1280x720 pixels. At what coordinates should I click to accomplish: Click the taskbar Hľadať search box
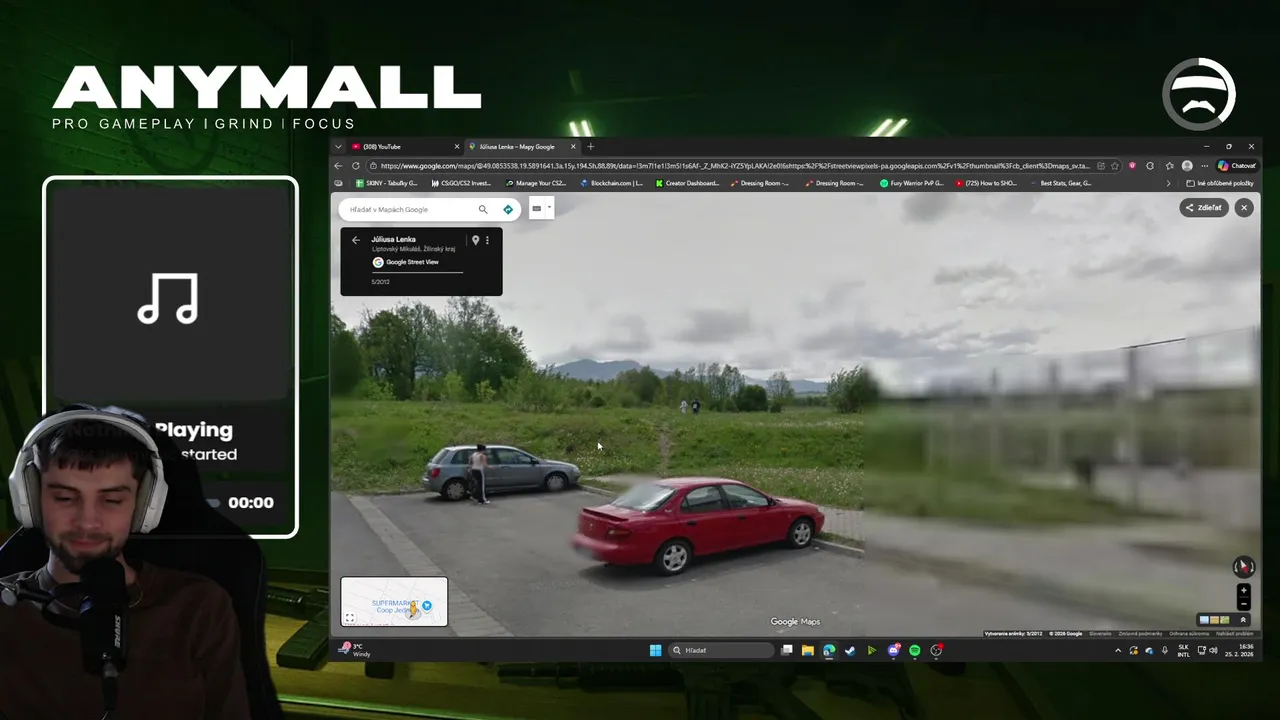coord(721,650)
